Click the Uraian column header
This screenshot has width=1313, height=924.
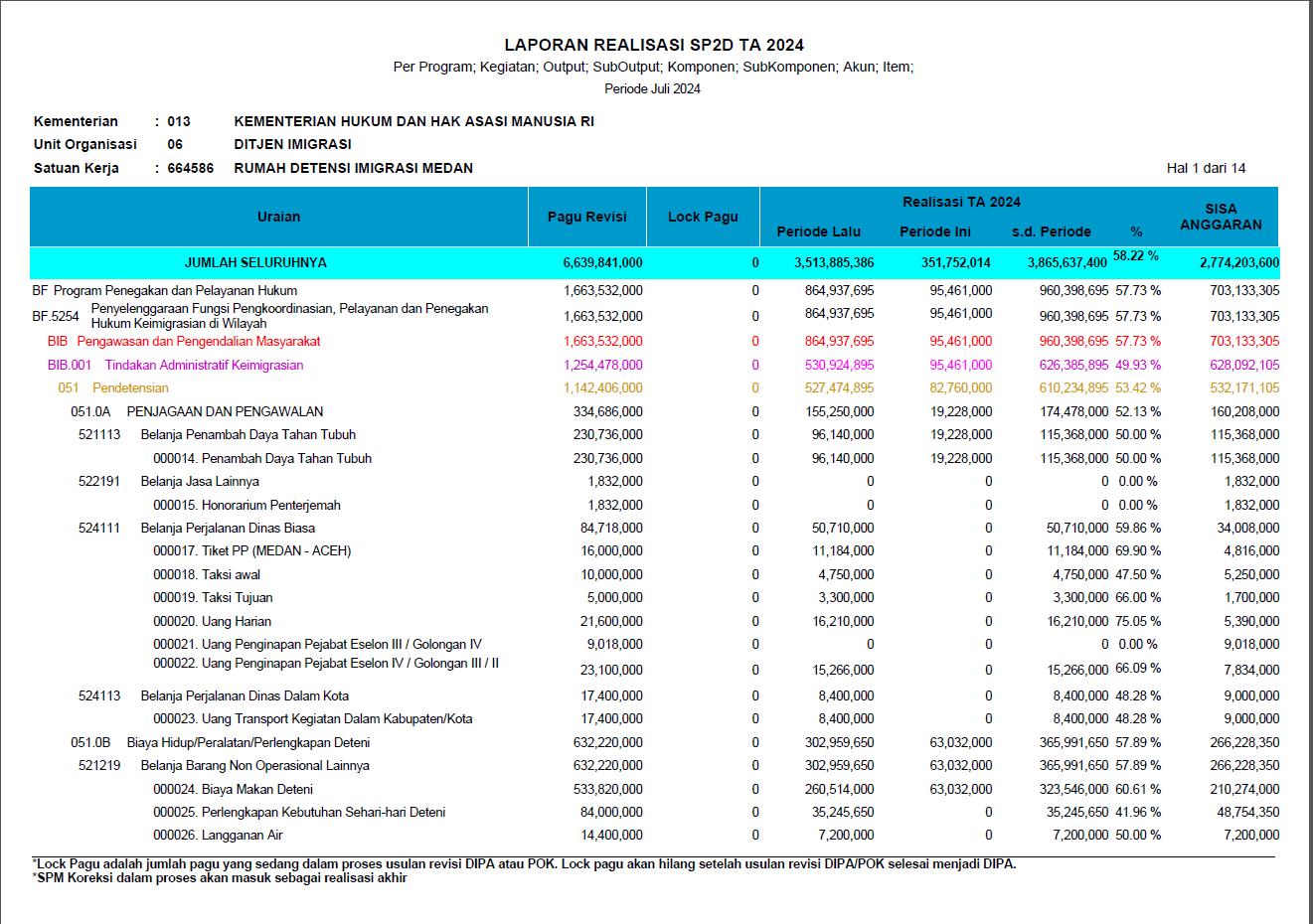point(278,217)
